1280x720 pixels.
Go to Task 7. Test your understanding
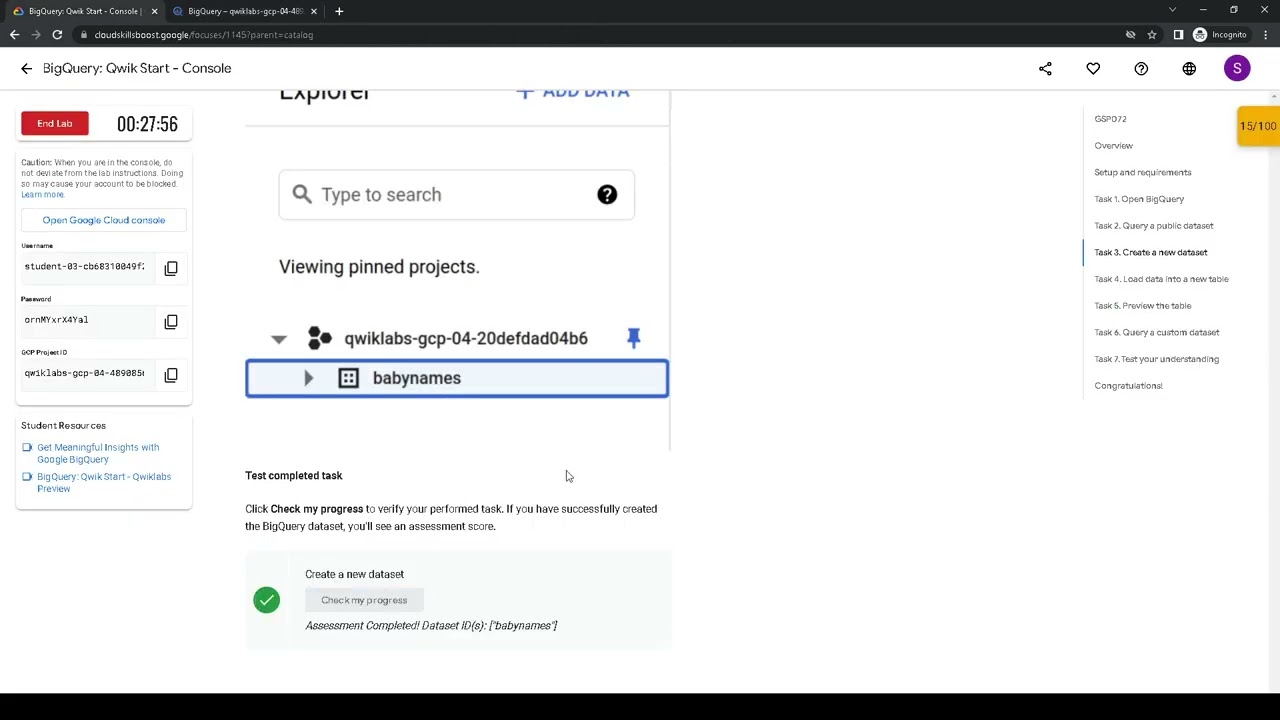pos(1156,359)
